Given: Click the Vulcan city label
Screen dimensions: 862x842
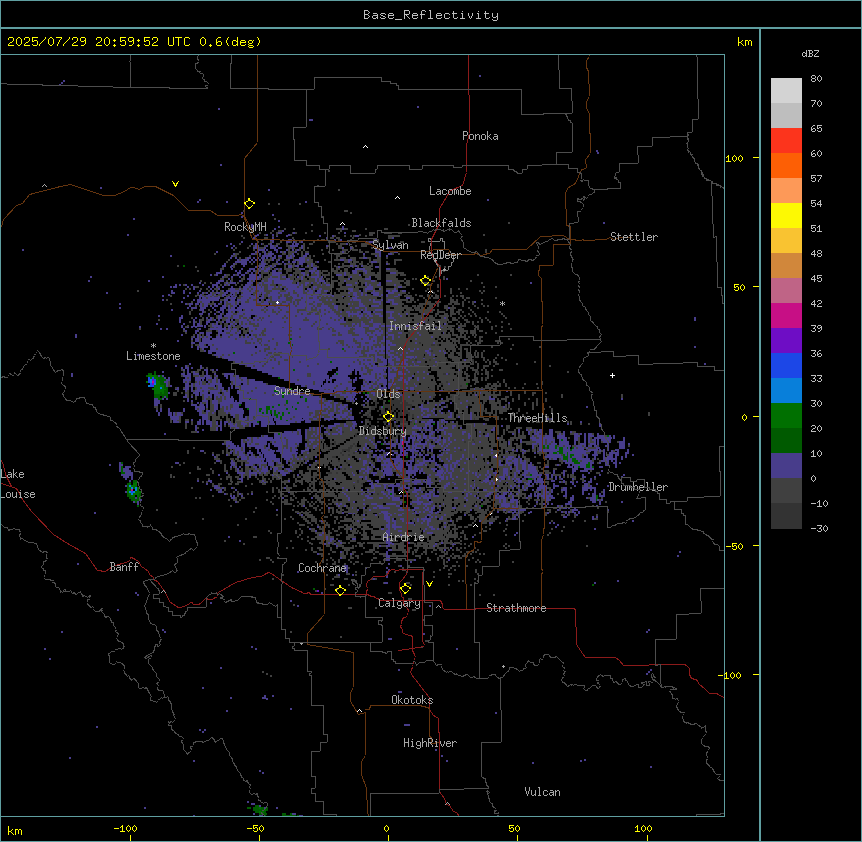Looking at the screenshot, I should pyautogui.click(x=542, y=792).
